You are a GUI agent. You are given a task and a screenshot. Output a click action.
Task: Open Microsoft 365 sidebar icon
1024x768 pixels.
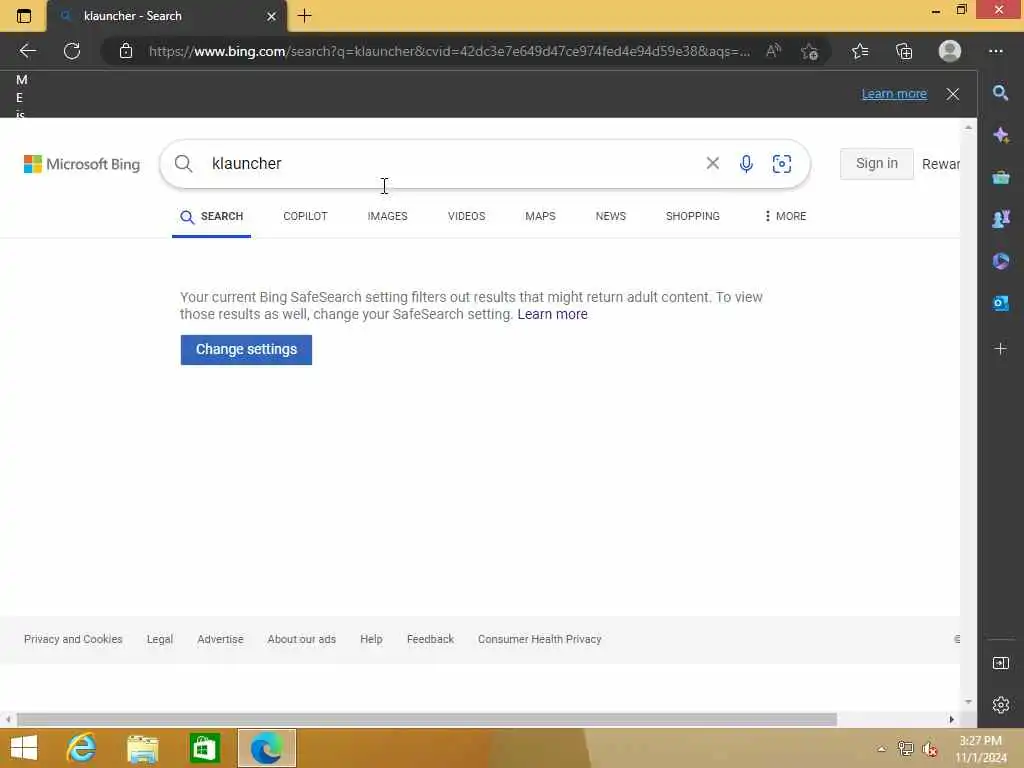click(1000, 261)
